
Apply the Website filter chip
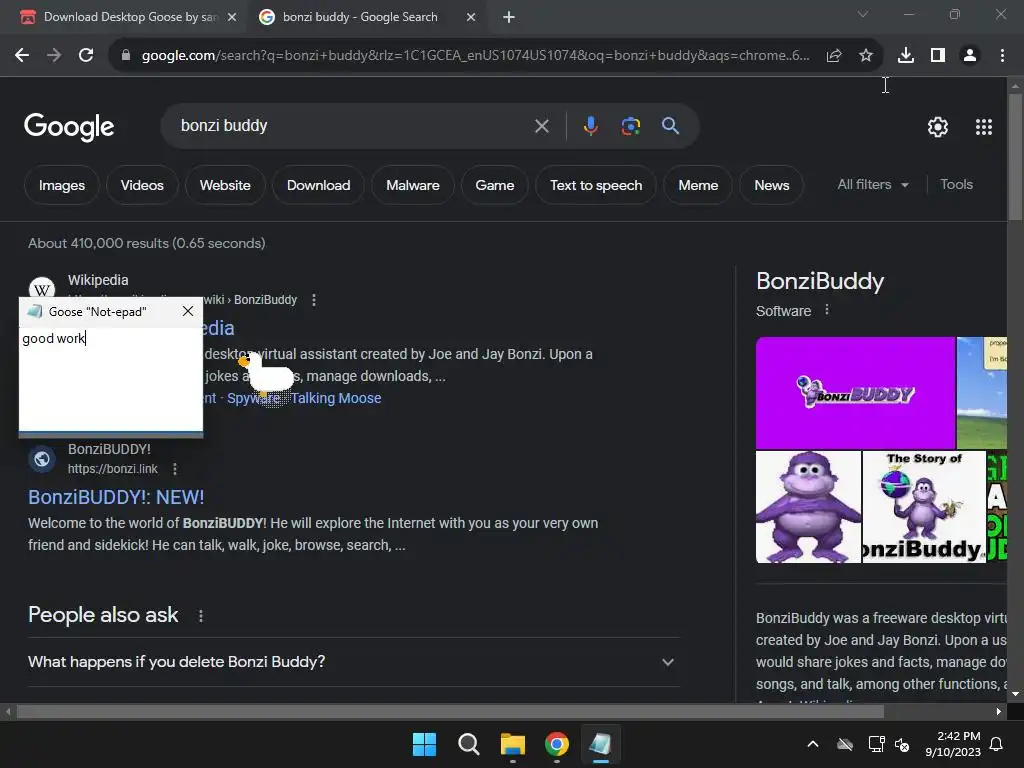(225, 185)
